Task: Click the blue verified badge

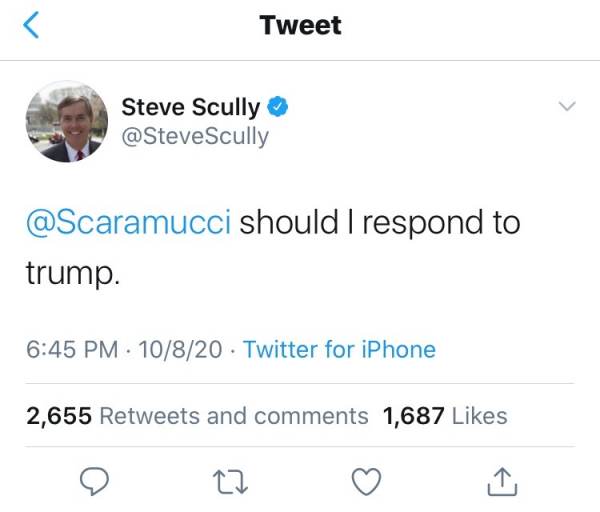Action: [x=279, y=107]
